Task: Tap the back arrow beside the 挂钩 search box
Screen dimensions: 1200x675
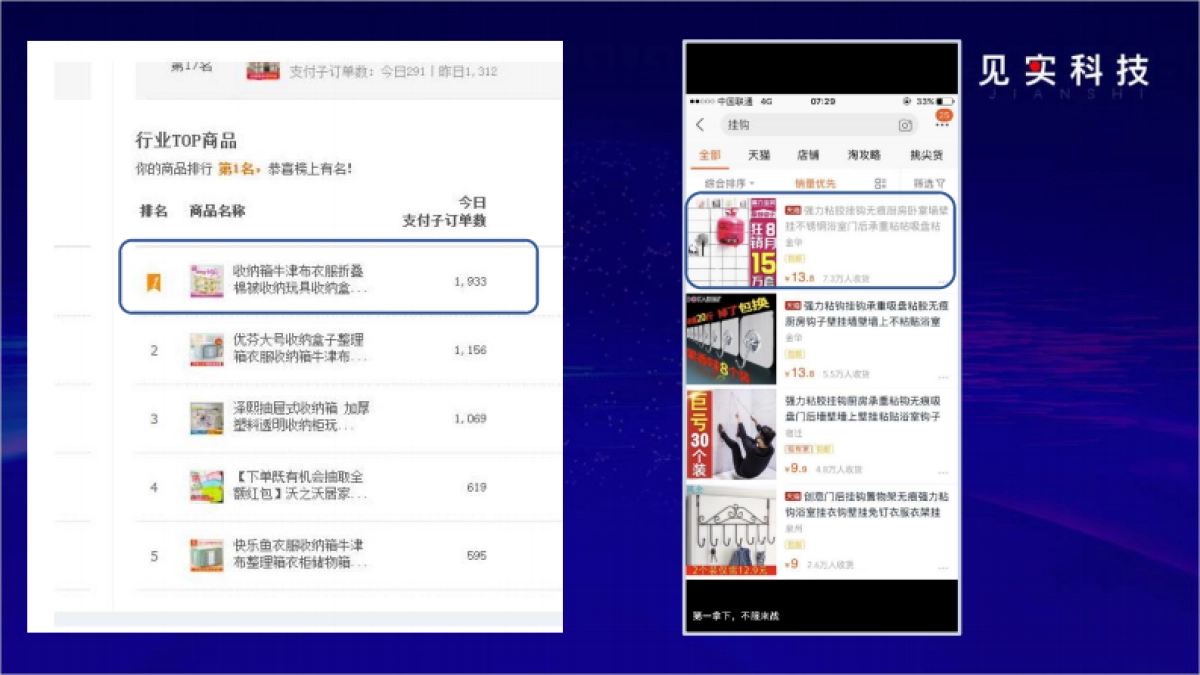Action: pyautogui.click(x=700, y=125)
